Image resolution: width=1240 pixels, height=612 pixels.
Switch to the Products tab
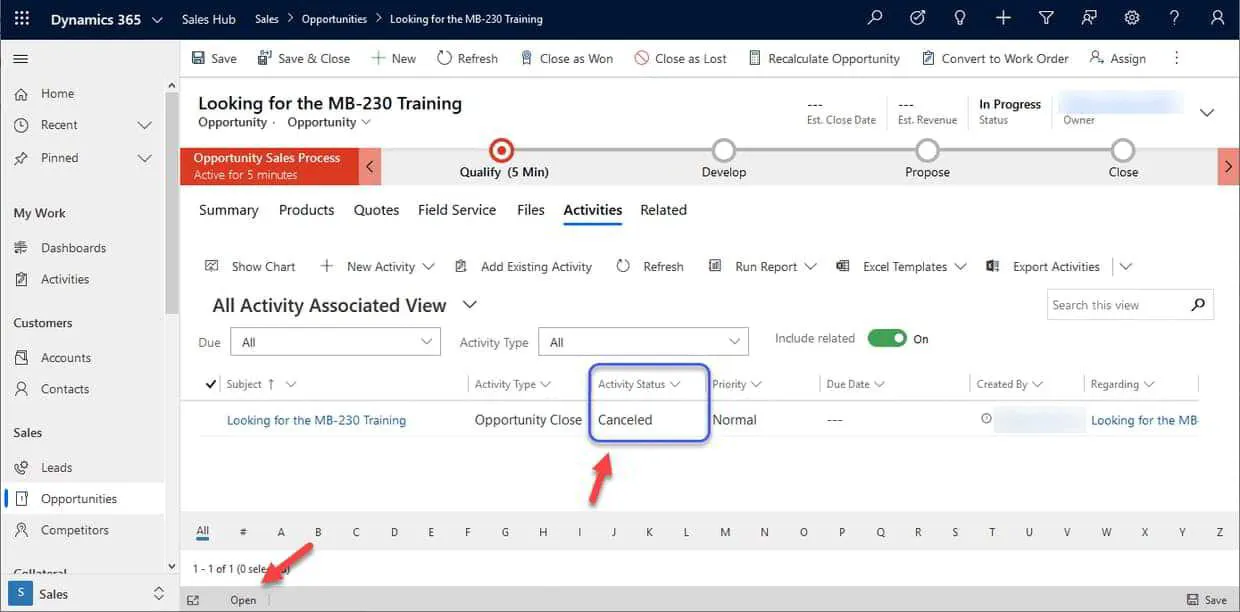tap(306, 210)
